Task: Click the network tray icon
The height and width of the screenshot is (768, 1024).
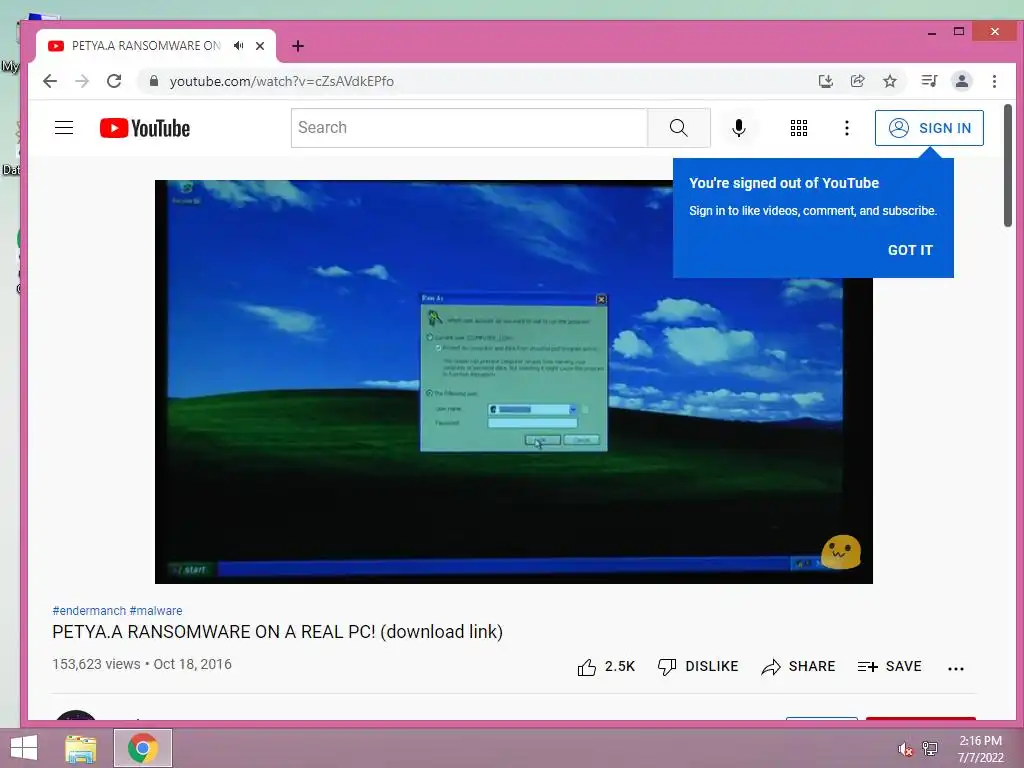Action: click(930, 748)
